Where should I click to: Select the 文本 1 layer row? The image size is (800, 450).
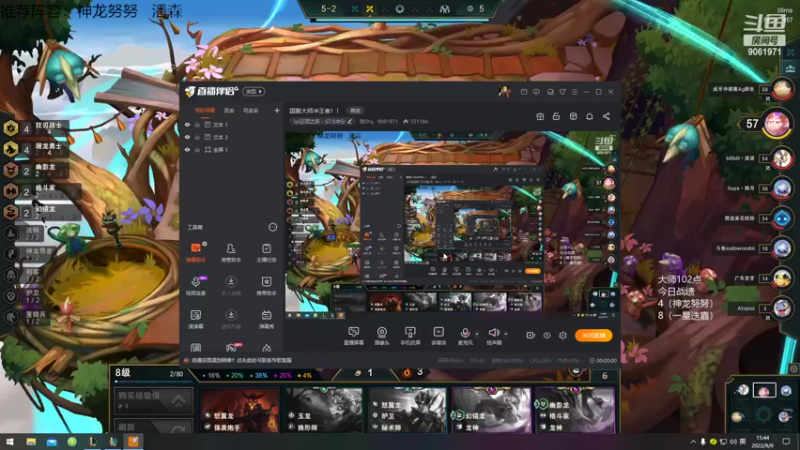232,124
